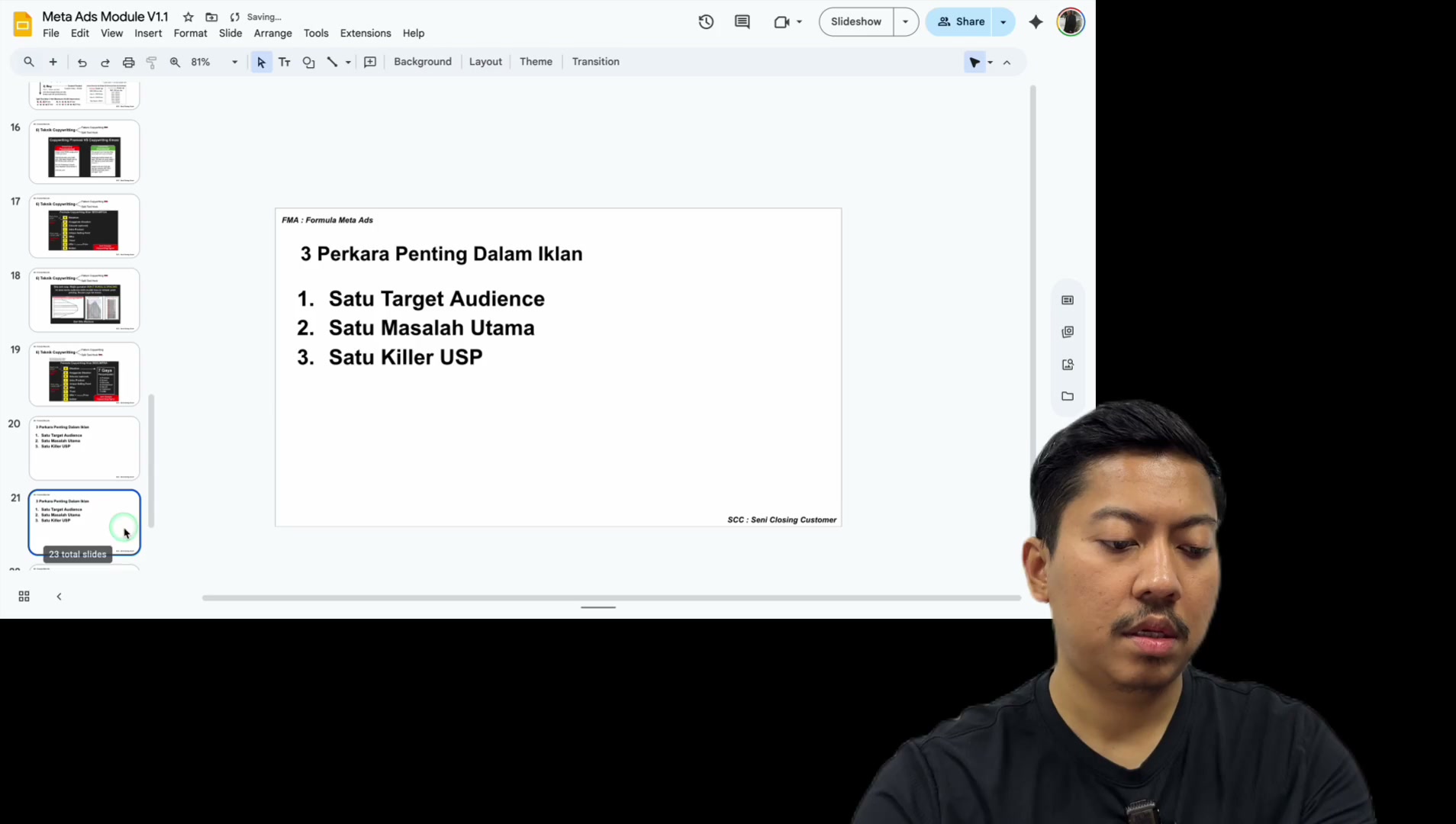The height and width of the screenshot is (824, 1456).
Task: Open the Extensions menu
Action: coord(366,34)
